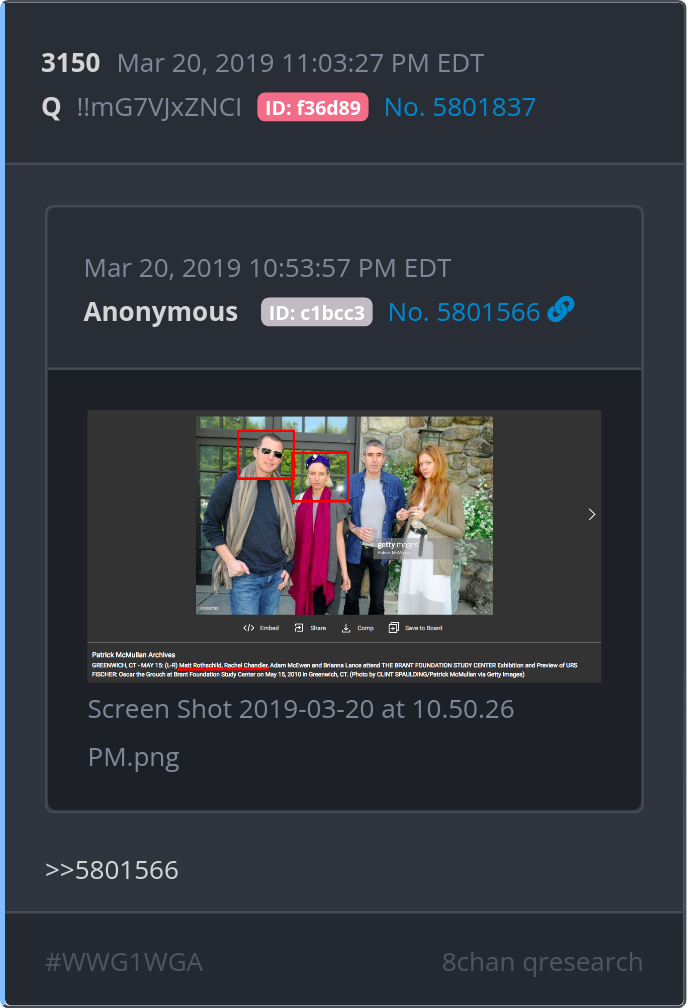Click the Patrick McMullan Archives caption heading
This screenshot has height=1008, width=688.
(x=133, y=654)
